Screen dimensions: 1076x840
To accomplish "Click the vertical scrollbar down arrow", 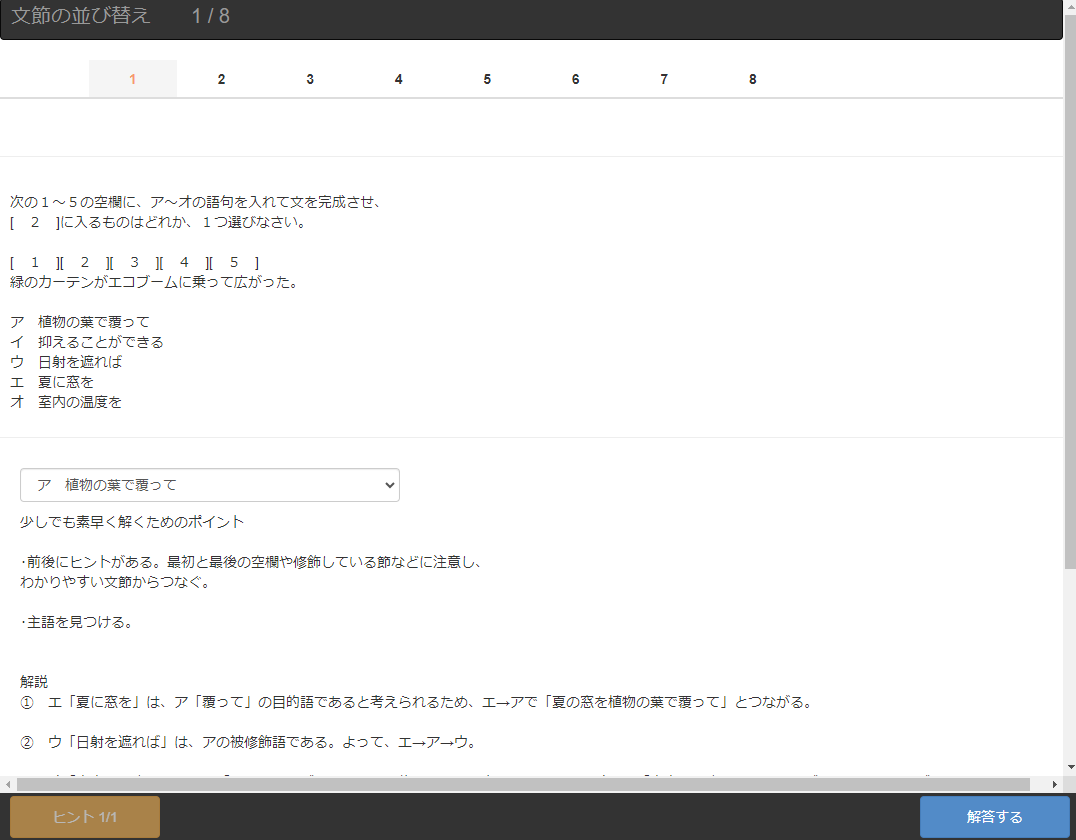I will pyautogui.click(x=1069, y=767).
